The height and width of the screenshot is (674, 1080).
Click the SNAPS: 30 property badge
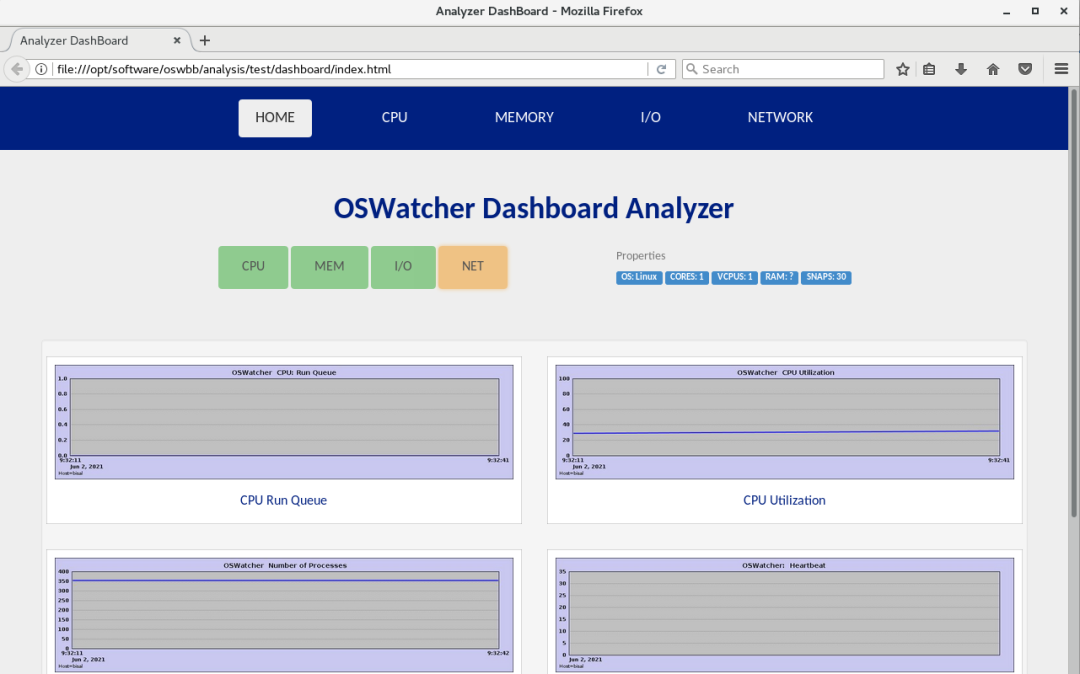click(826, 277)
